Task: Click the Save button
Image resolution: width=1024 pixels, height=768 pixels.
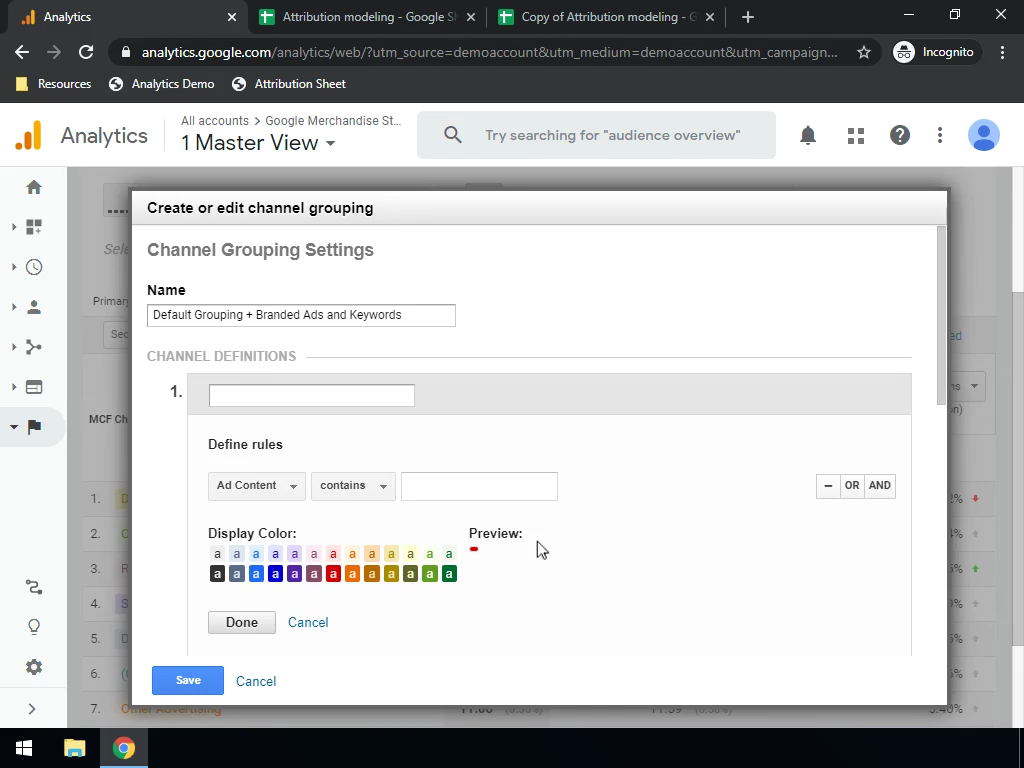Action: click(188, 680)
